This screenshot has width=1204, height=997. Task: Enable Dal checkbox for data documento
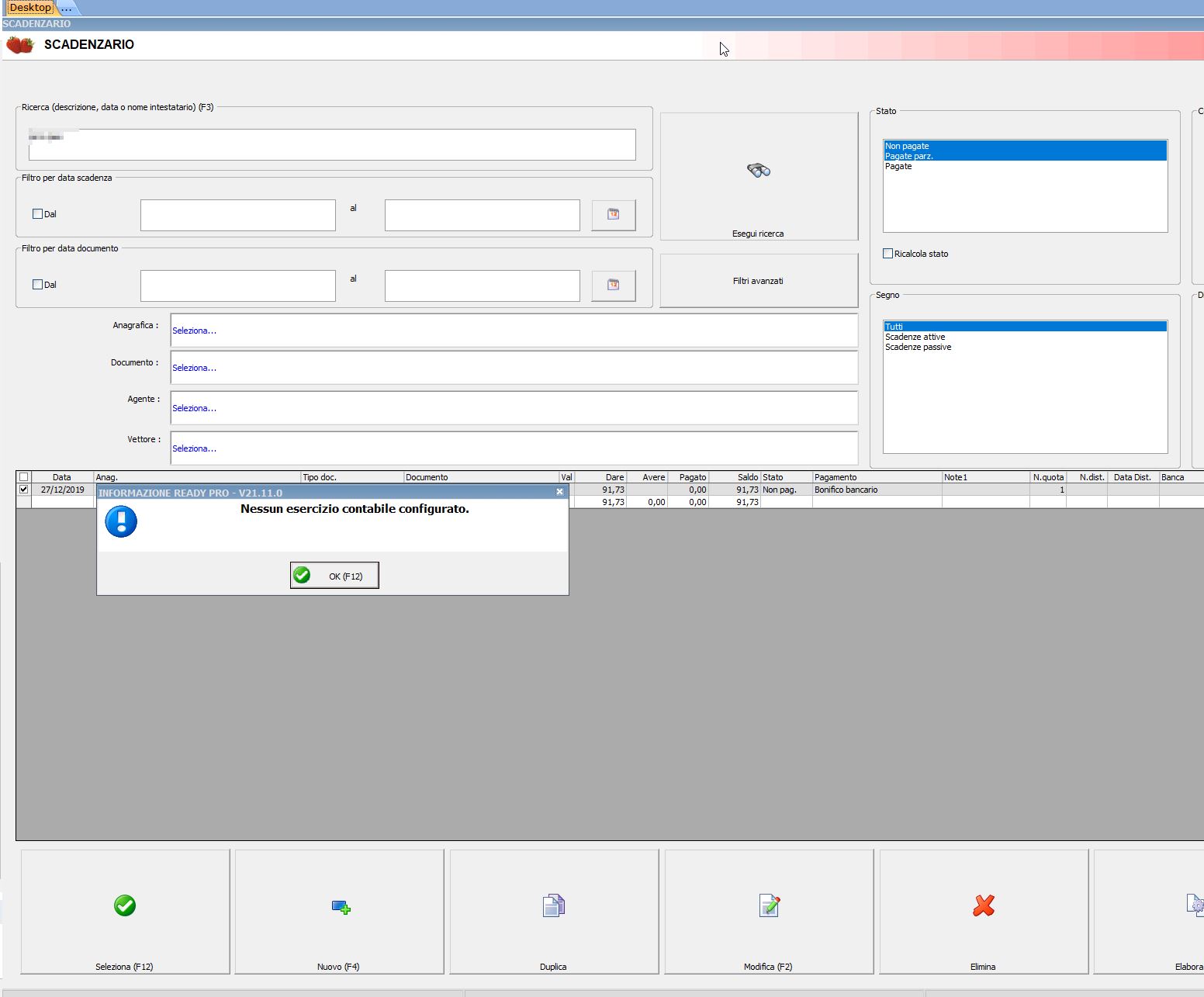[x=37, y=285]
